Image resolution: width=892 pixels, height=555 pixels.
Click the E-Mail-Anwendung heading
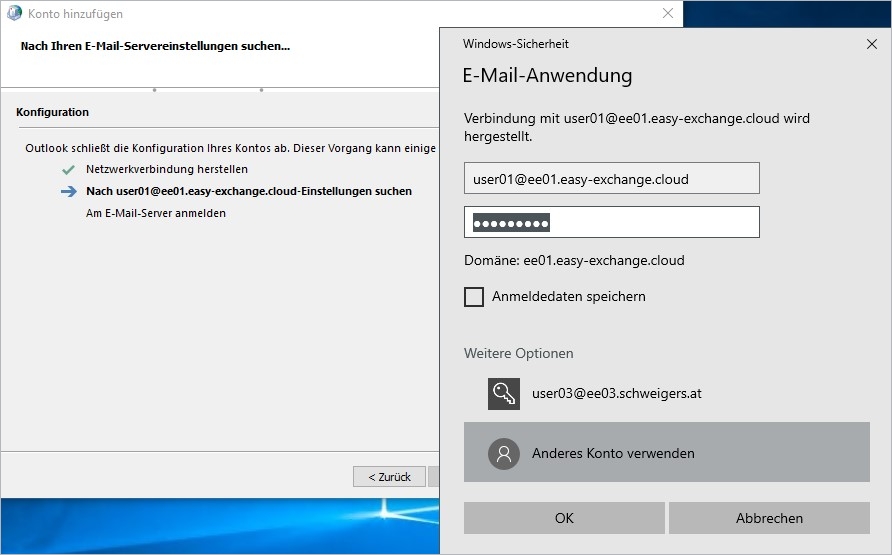pos(547,75)
